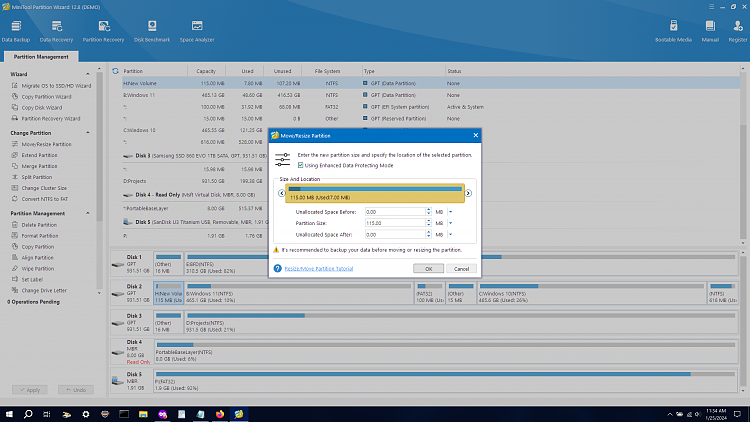Click the spinner on Unallocated Space After
This screenshot has width=750, height=422.
point(429,234)
